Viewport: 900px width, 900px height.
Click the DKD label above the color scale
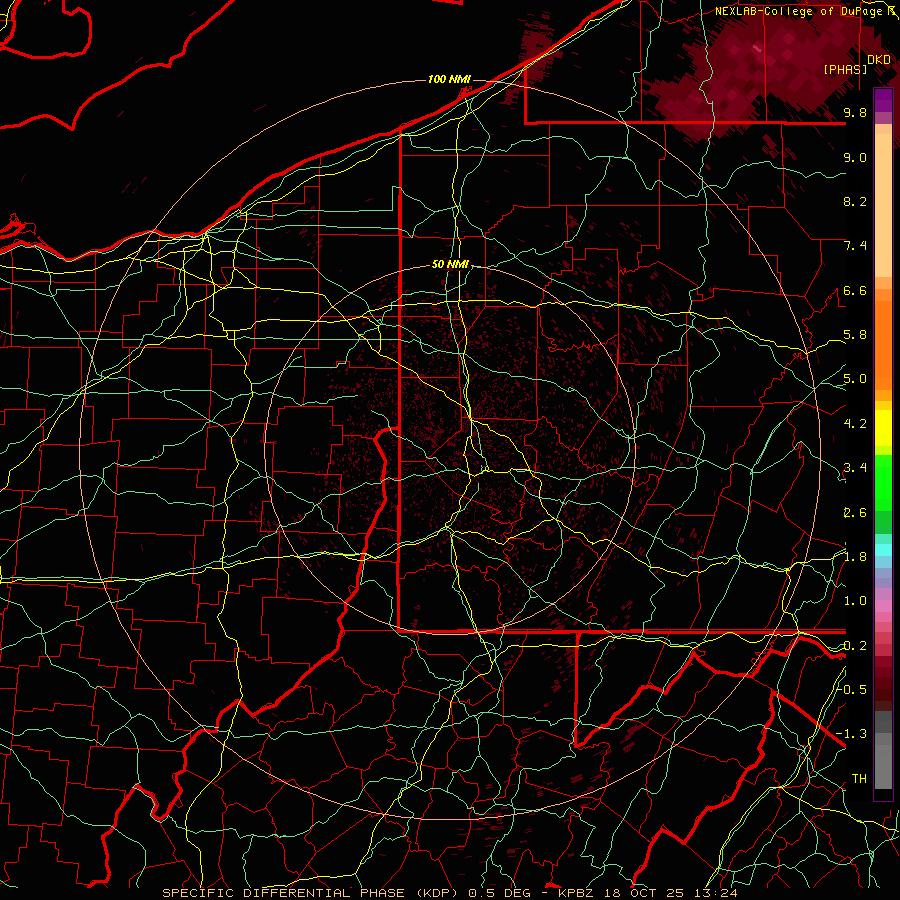click(x=879, y=60)
